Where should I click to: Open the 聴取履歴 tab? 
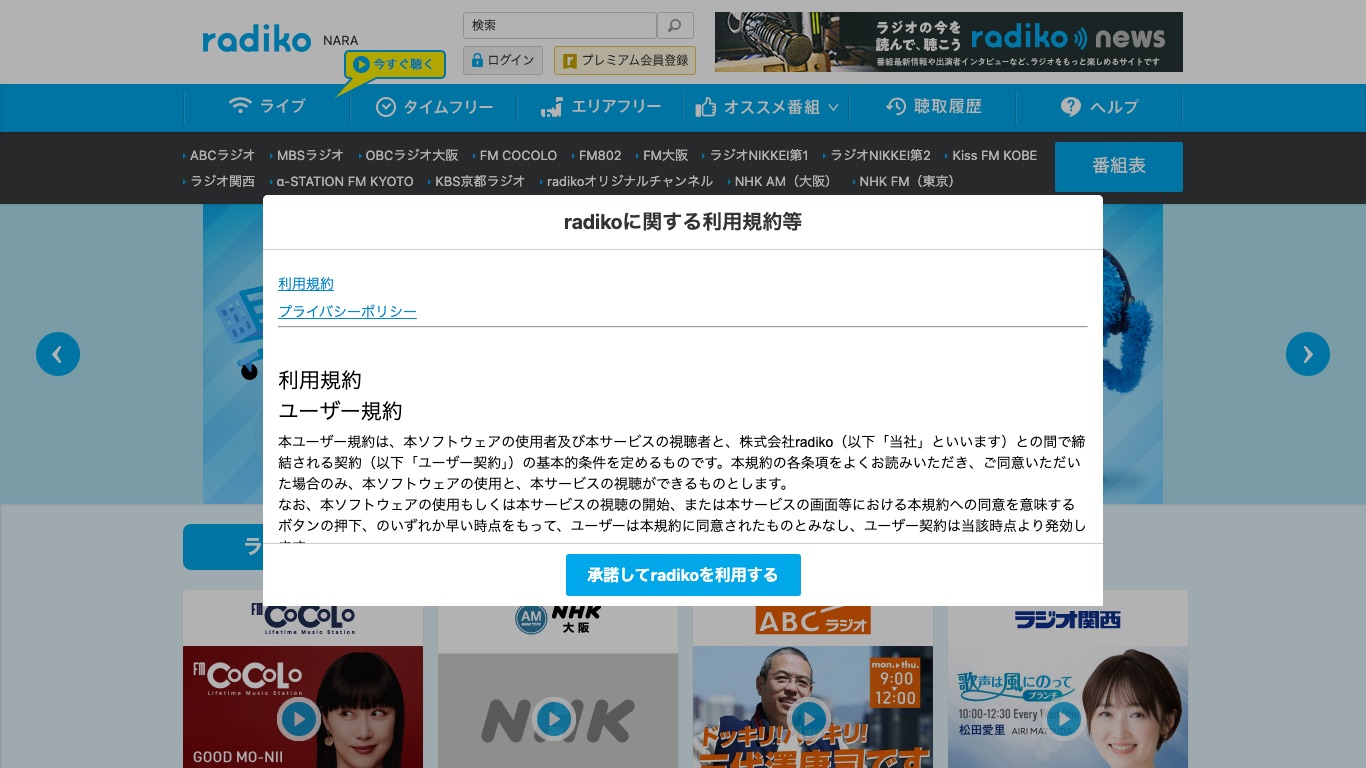933,107
